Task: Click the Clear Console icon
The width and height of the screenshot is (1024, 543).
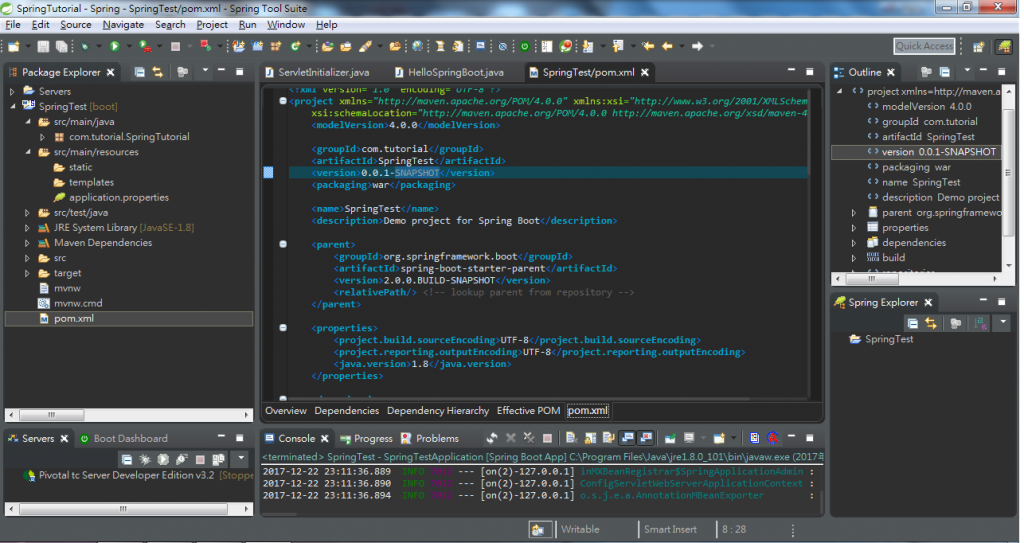Action: (571, 438)
